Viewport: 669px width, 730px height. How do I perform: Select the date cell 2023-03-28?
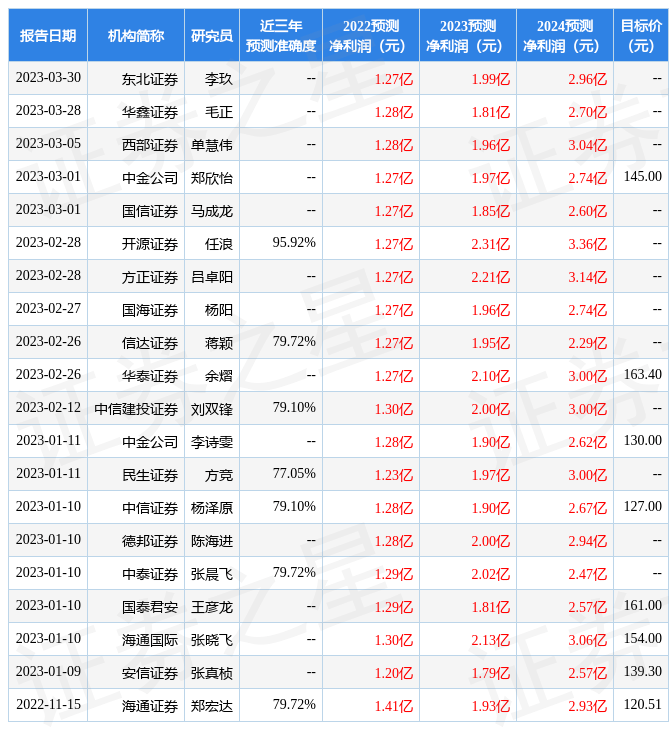[48, 111]
